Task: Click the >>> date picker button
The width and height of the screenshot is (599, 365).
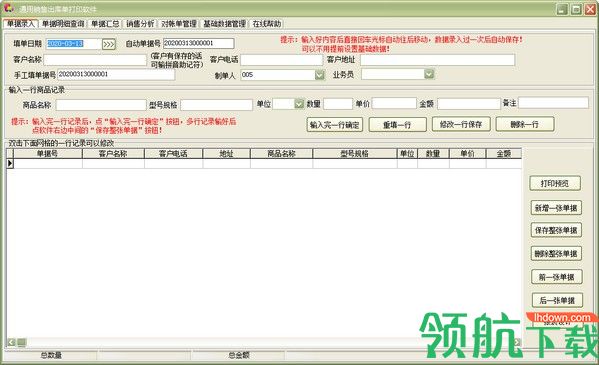Action: tap(109, 44)
